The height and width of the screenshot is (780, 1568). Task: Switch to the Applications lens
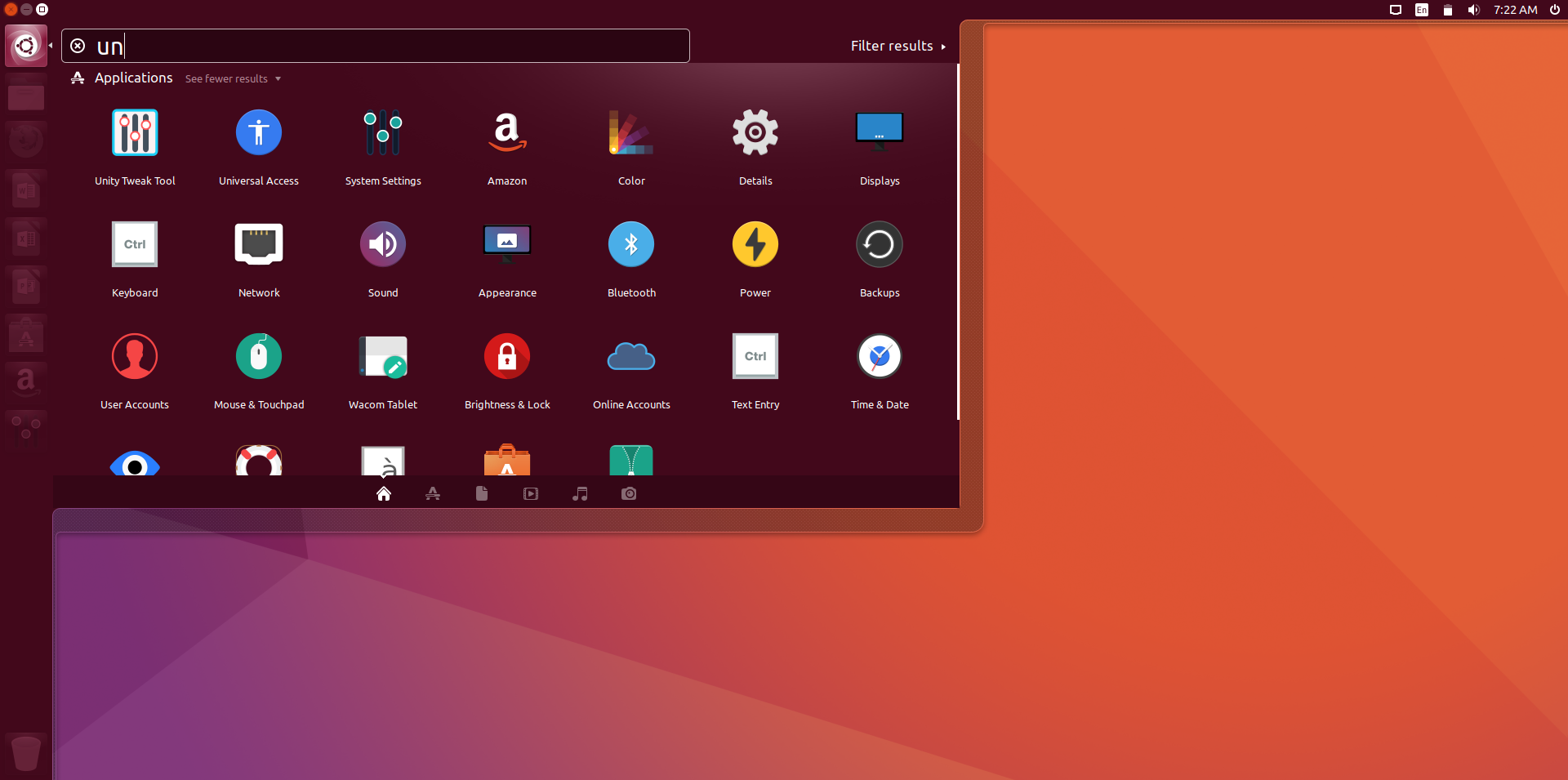click(433, 493)
